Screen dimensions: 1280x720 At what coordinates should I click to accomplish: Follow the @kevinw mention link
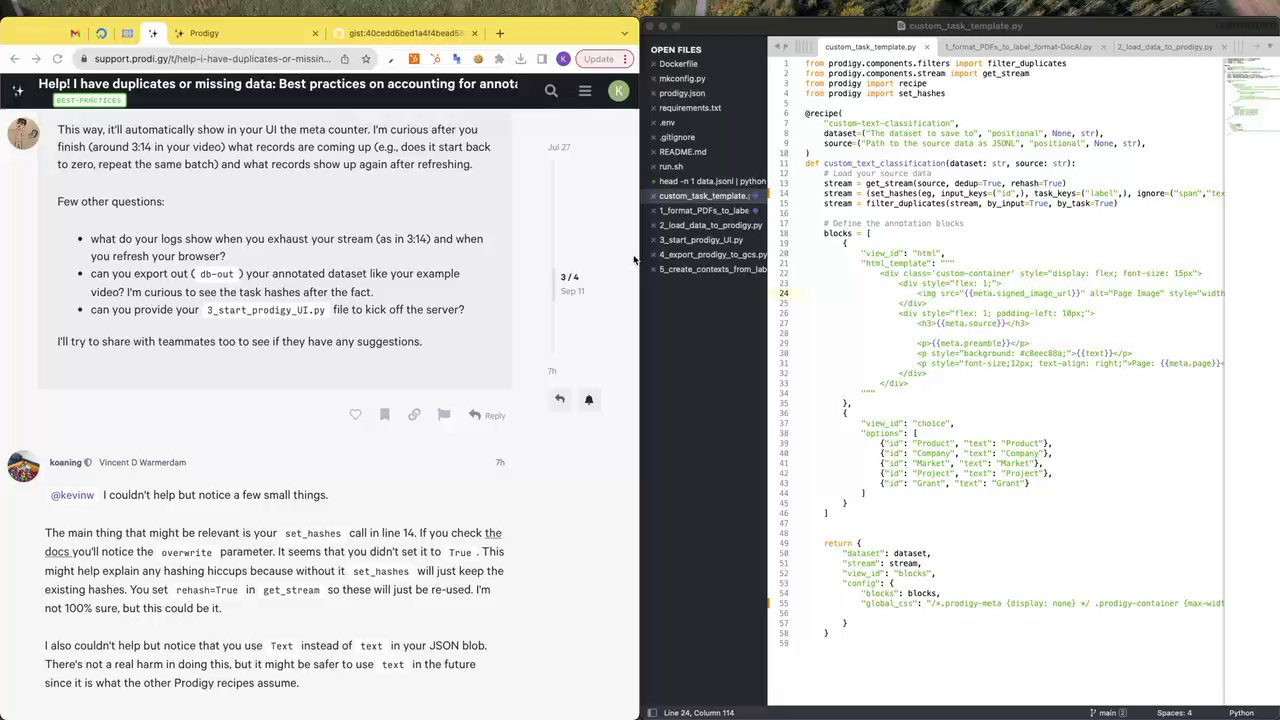(x=72, y=495)
